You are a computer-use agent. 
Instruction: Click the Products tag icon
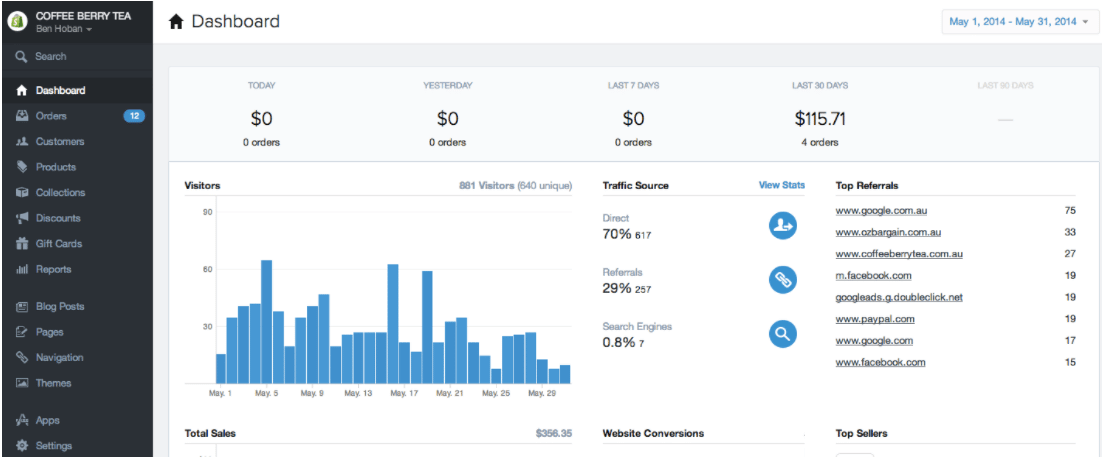[21, 167]
